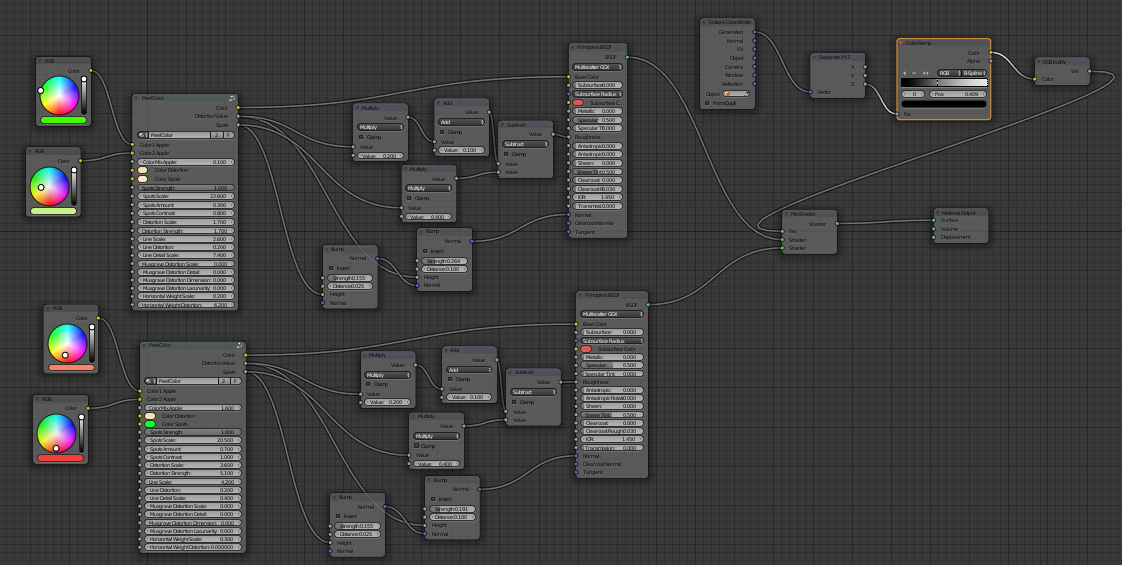Collapse the Material Output node
Screen dimensions: 1122x565
coord(938,212)
